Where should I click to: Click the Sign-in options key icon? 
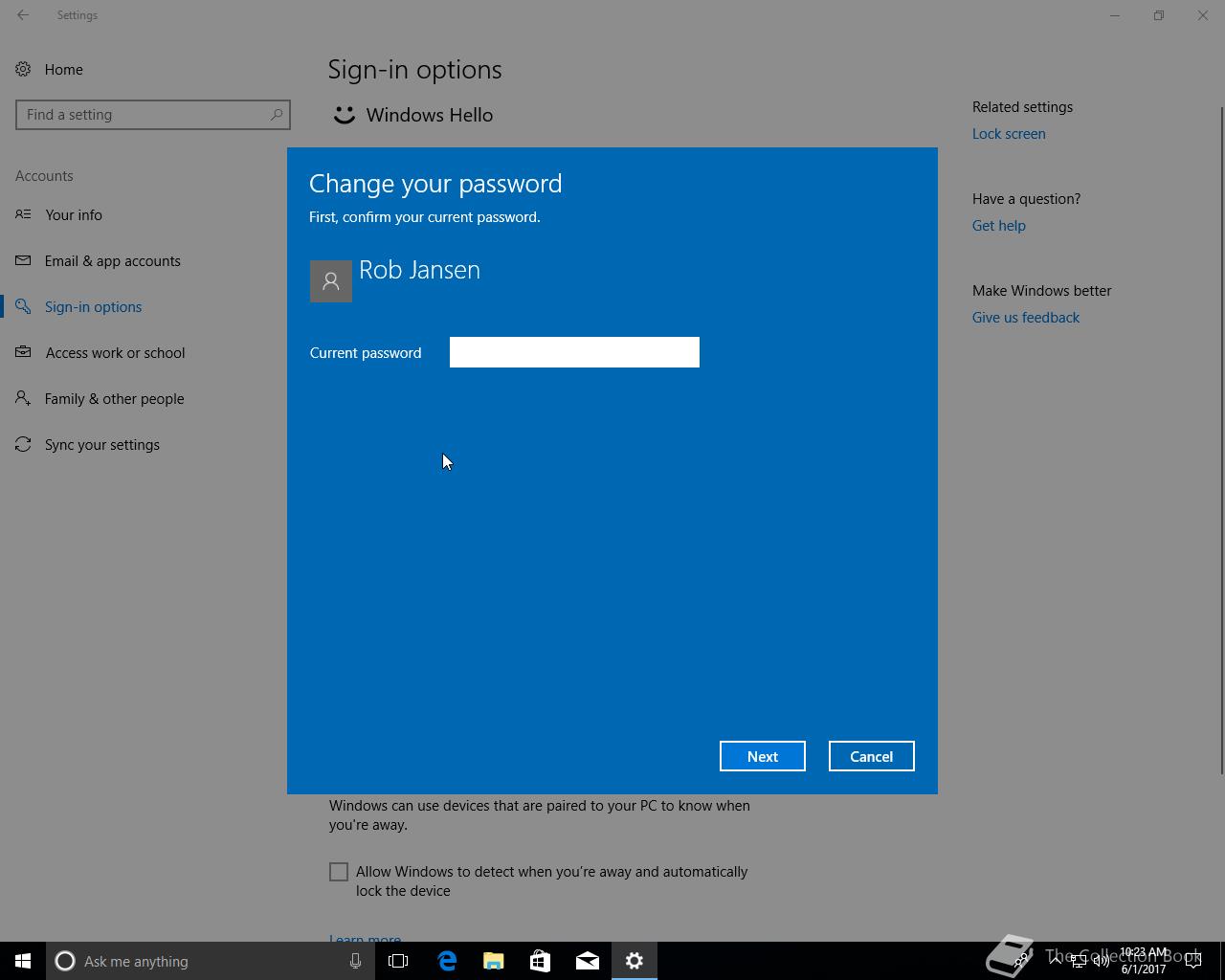tap(23, 306)
